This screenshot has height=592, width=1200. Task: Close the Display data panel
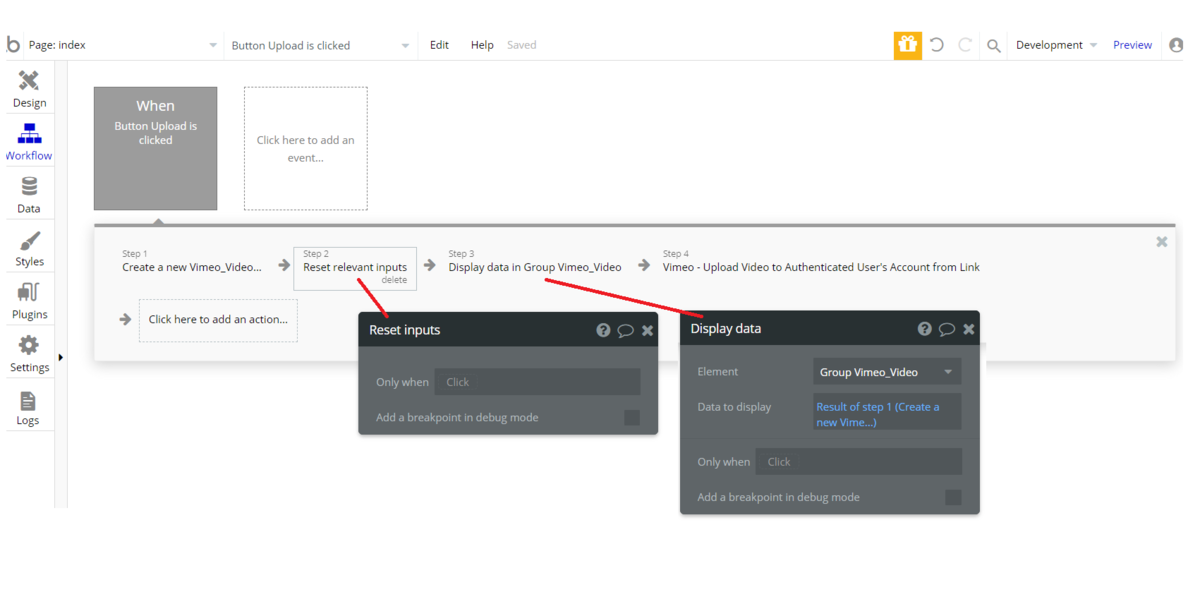point(969,329)
